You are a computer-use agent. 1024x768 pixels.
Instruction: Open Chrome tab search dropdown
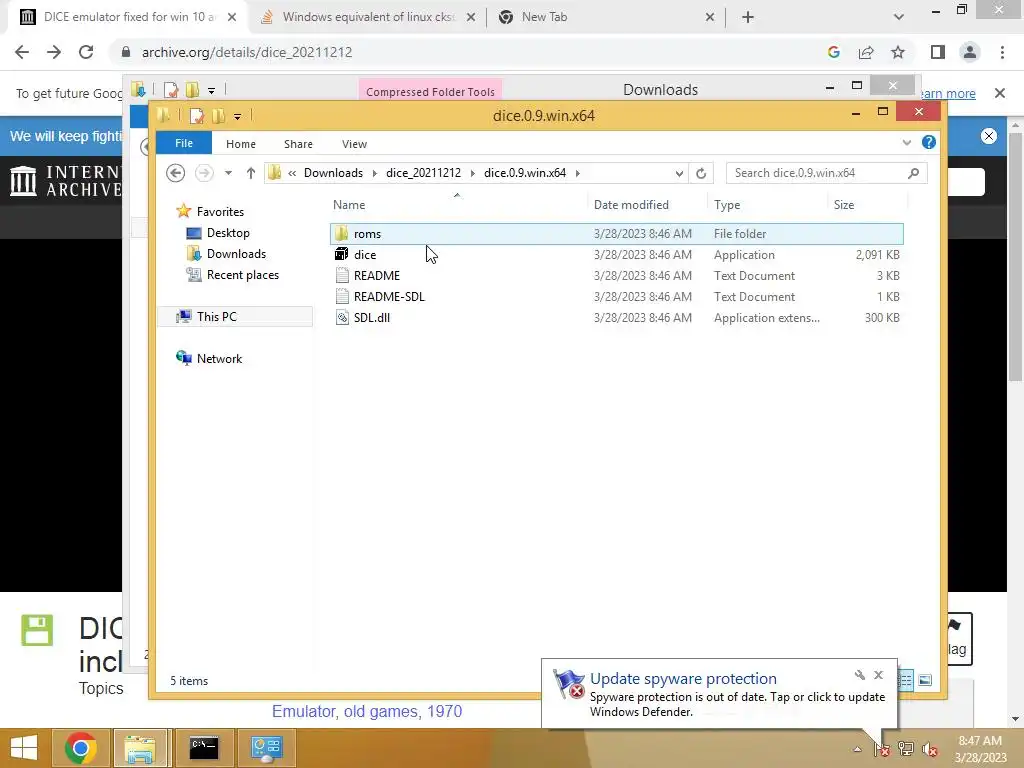899,17
